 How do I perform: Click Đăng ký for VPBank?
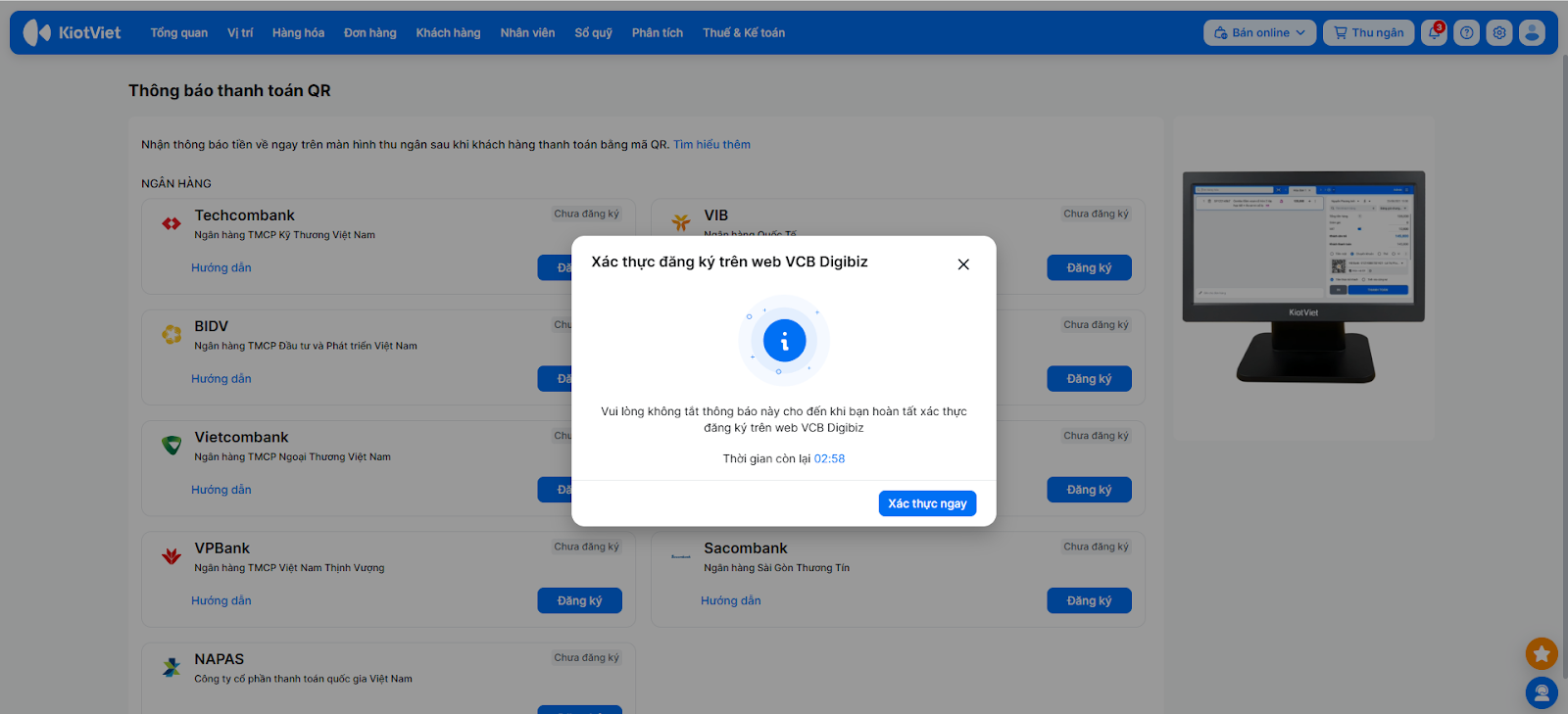tap(579, 600)
